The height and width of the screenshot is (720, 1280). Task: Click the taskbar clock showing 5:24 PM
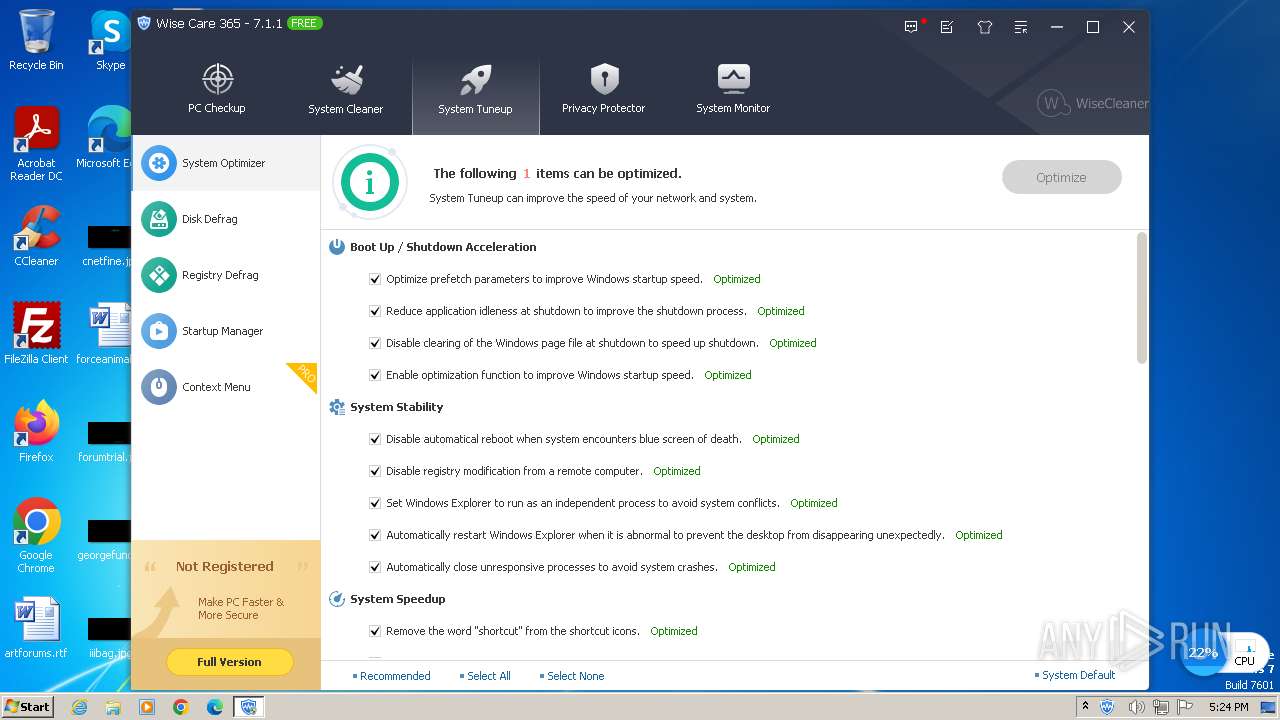click(1228, 707)
